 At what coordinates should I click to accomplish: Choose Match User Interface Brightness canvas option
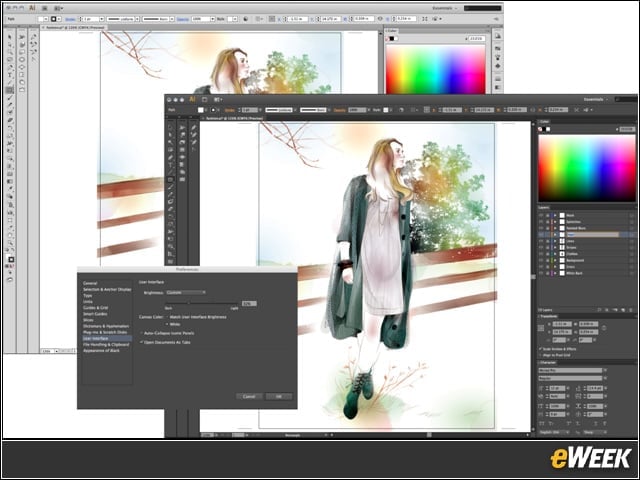(167, 317)
